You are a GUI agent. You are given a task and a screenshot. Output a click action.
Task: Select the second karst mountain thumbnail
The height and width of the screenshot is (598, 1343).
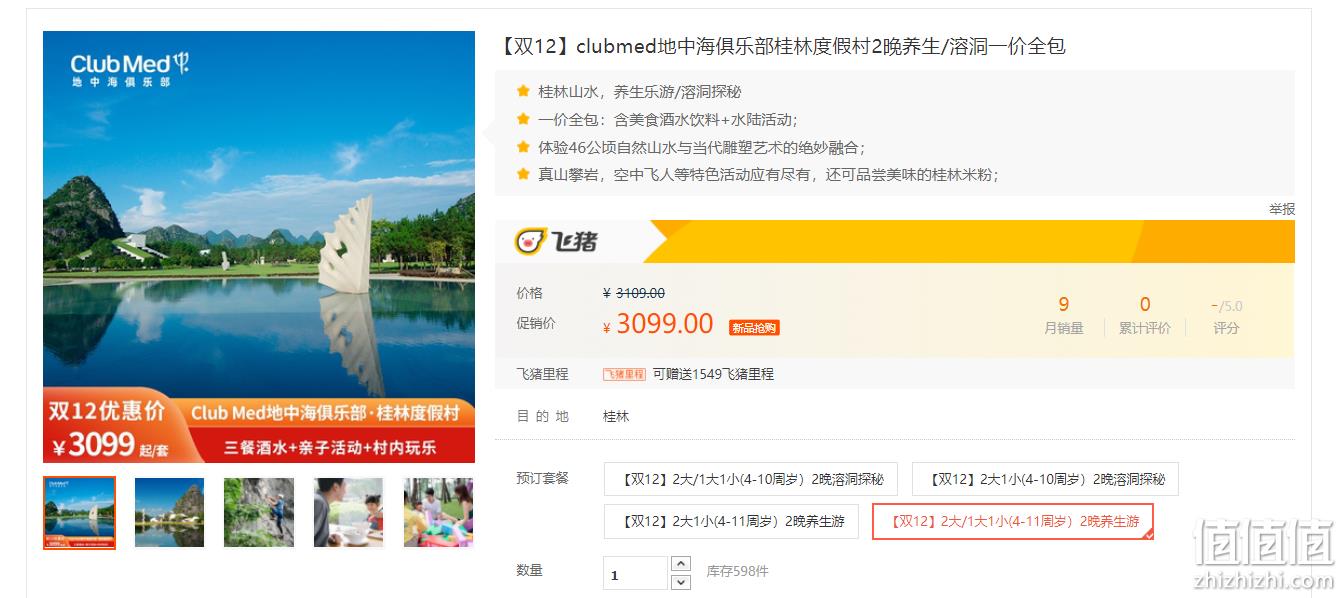pyautogui.click(x=169, y=512)
